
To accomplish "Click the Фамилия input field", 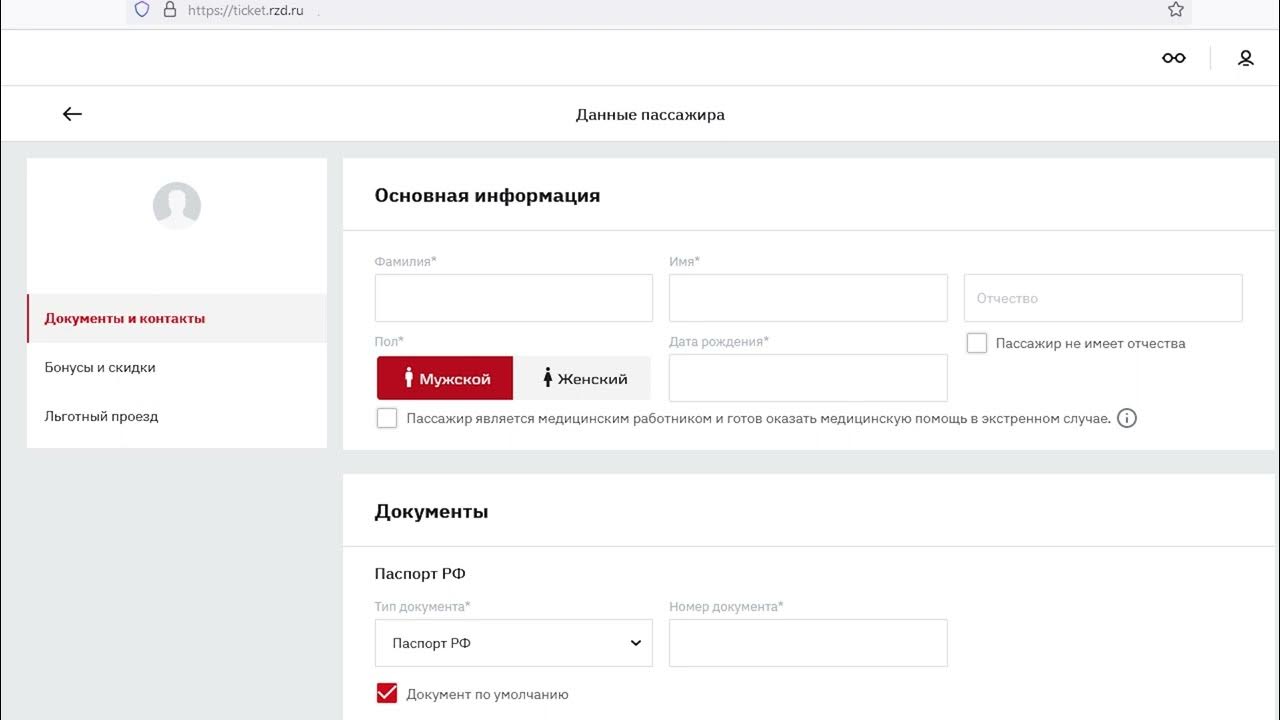I will [x=514, y=298].
